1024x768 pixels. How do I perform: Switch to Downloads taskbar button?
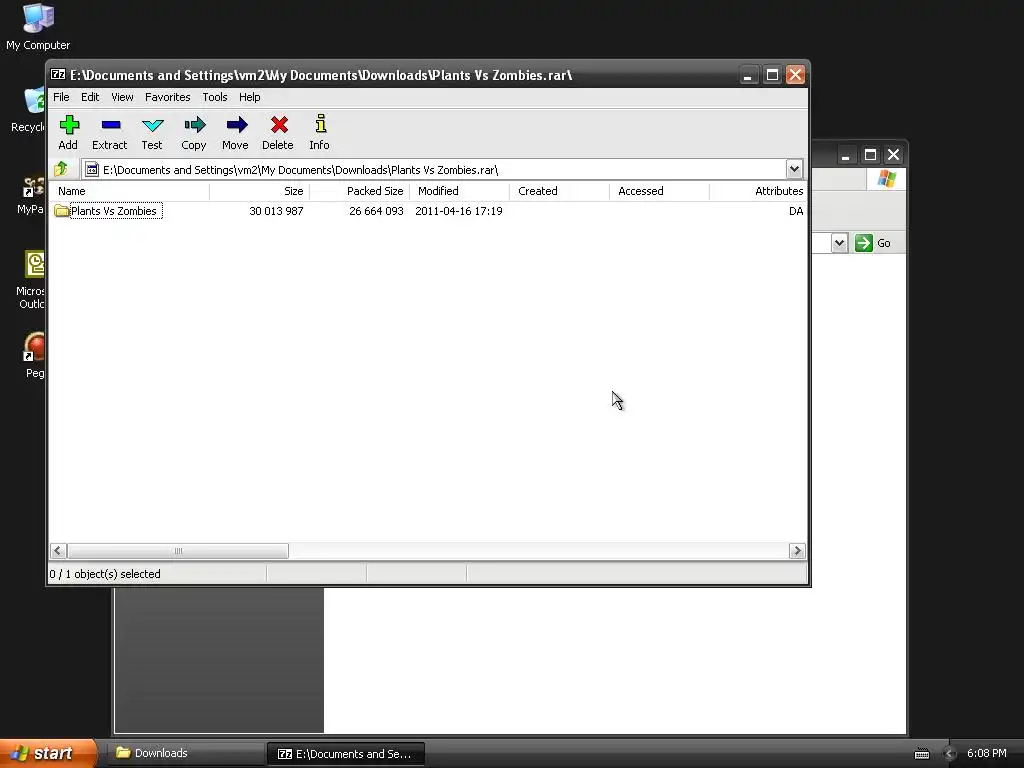click(187, 753)
